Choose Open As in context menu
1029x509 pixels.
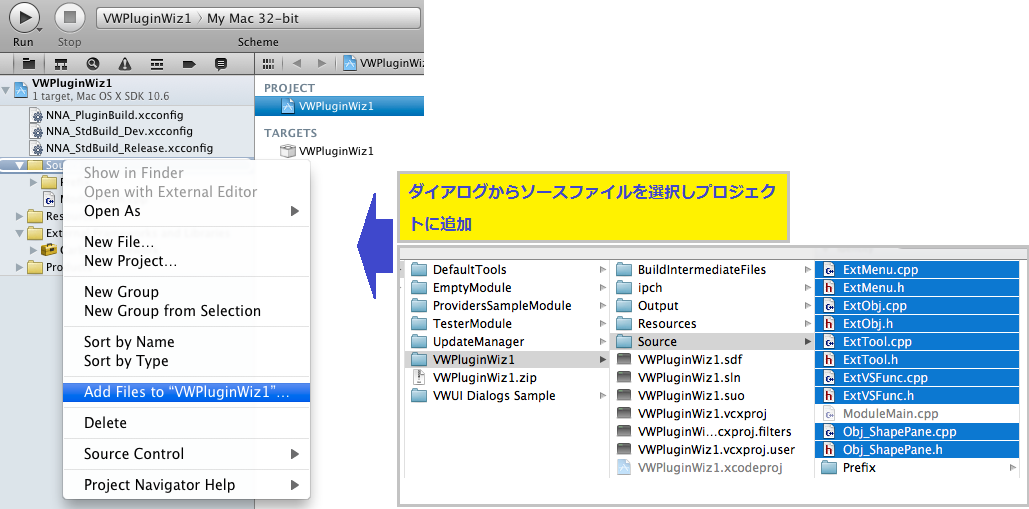pos(186,211)
